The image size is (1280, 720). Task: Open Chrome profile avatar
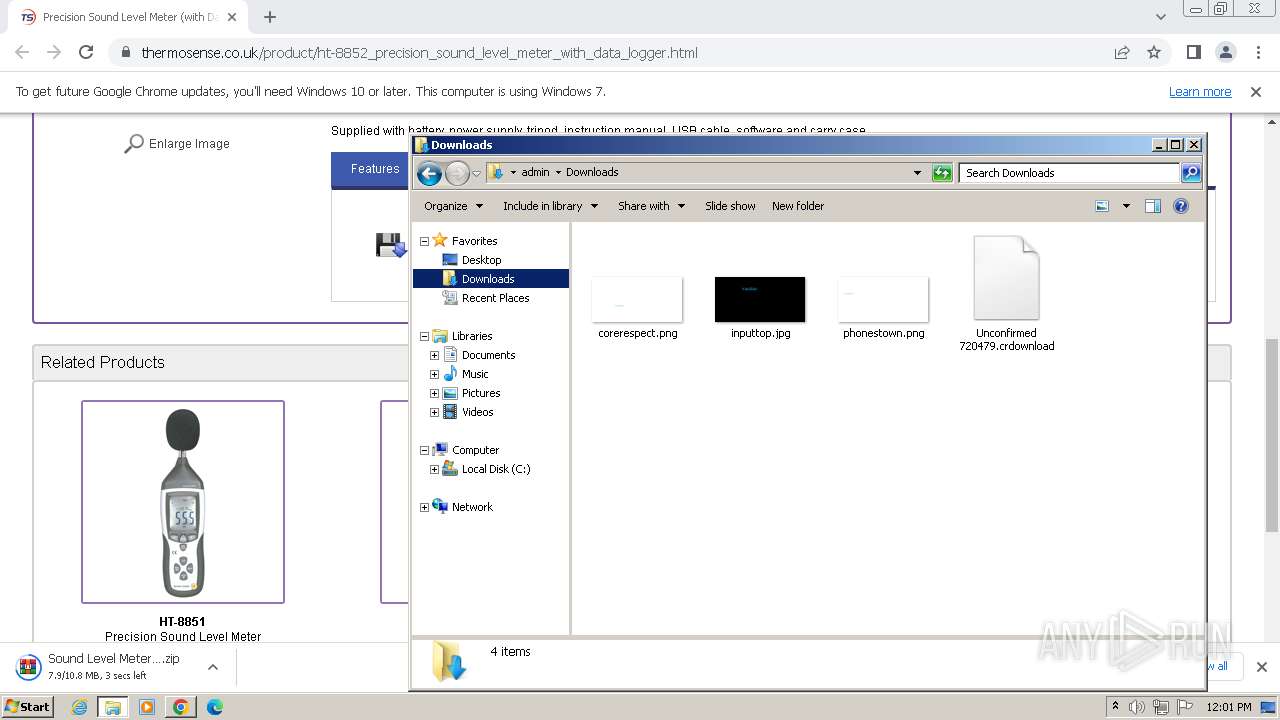click(x=1225, y=53)
